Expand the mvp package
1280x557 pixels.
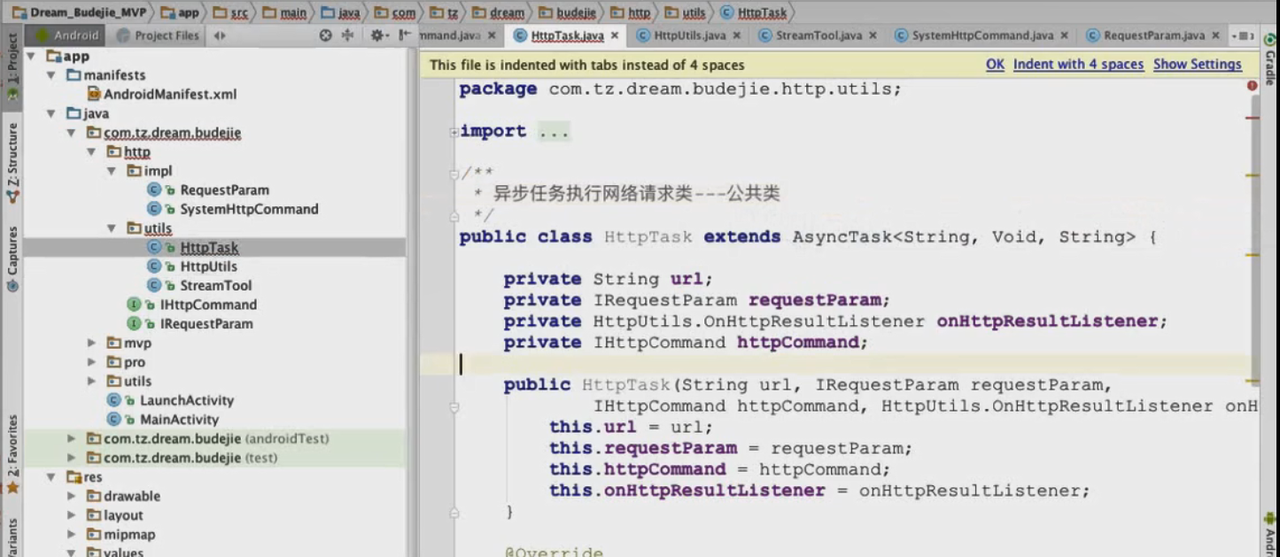(x=92, y=343)
